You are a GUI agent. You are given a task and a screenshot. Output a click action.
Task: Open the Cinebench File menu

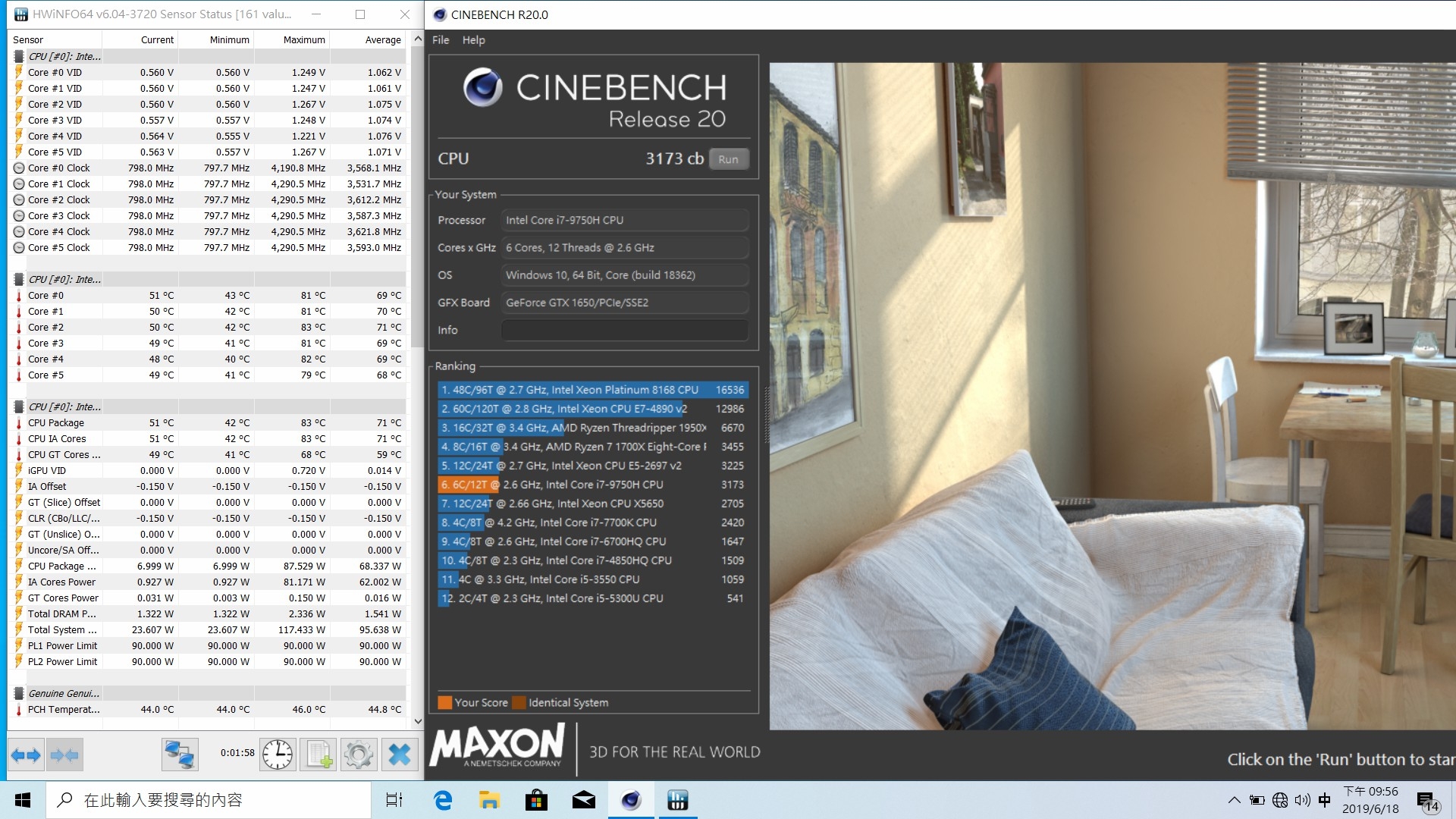coord(441,40)
